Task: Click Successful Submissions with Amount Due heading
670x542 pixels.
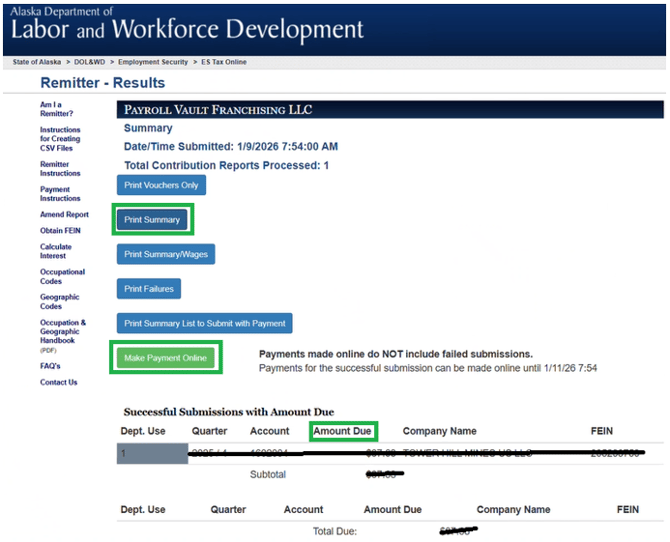Action: [229, 412]
